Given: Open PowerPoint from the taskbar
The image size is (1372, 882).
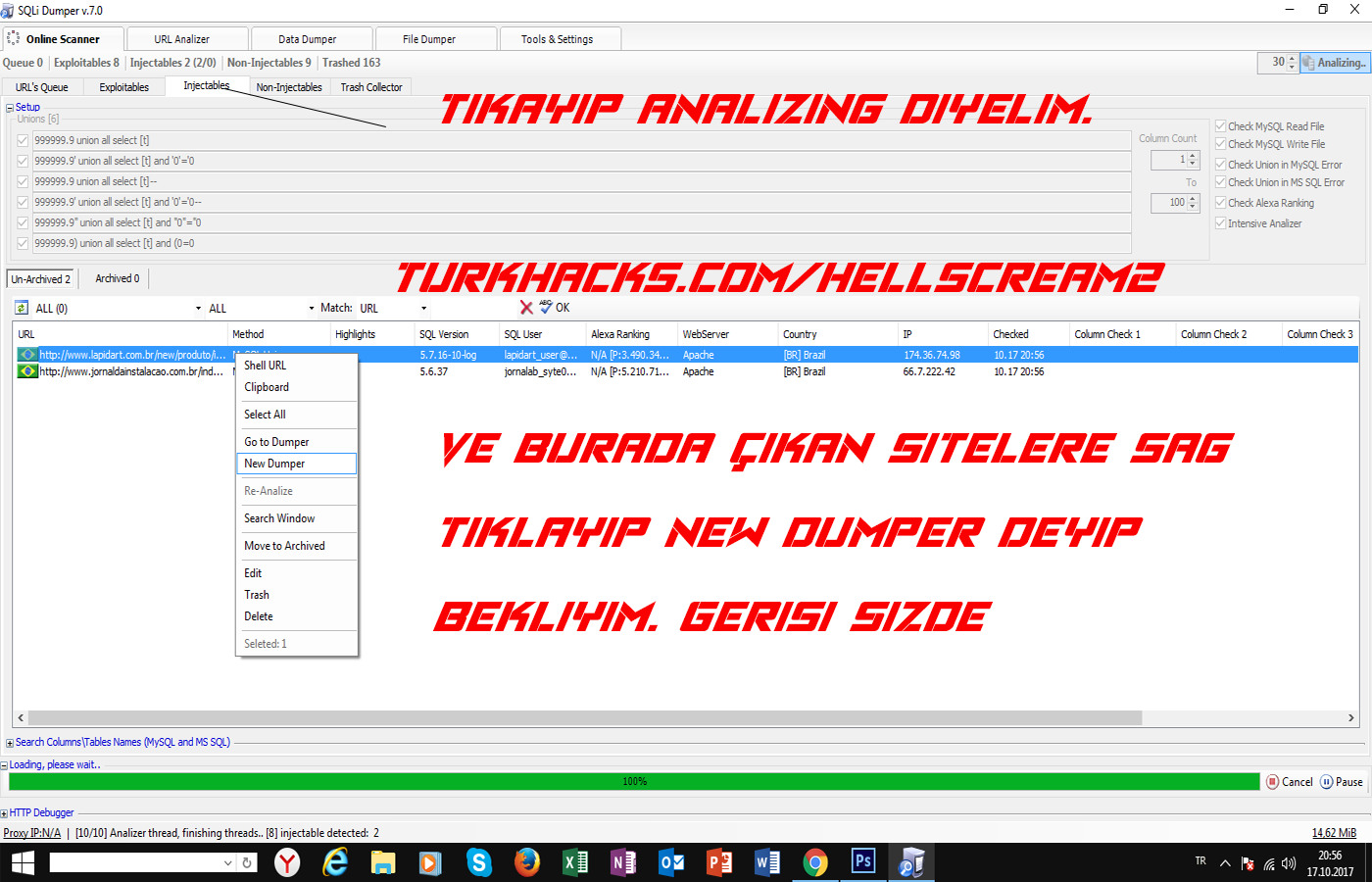Looking at the screenshot, I should point(719,862).
